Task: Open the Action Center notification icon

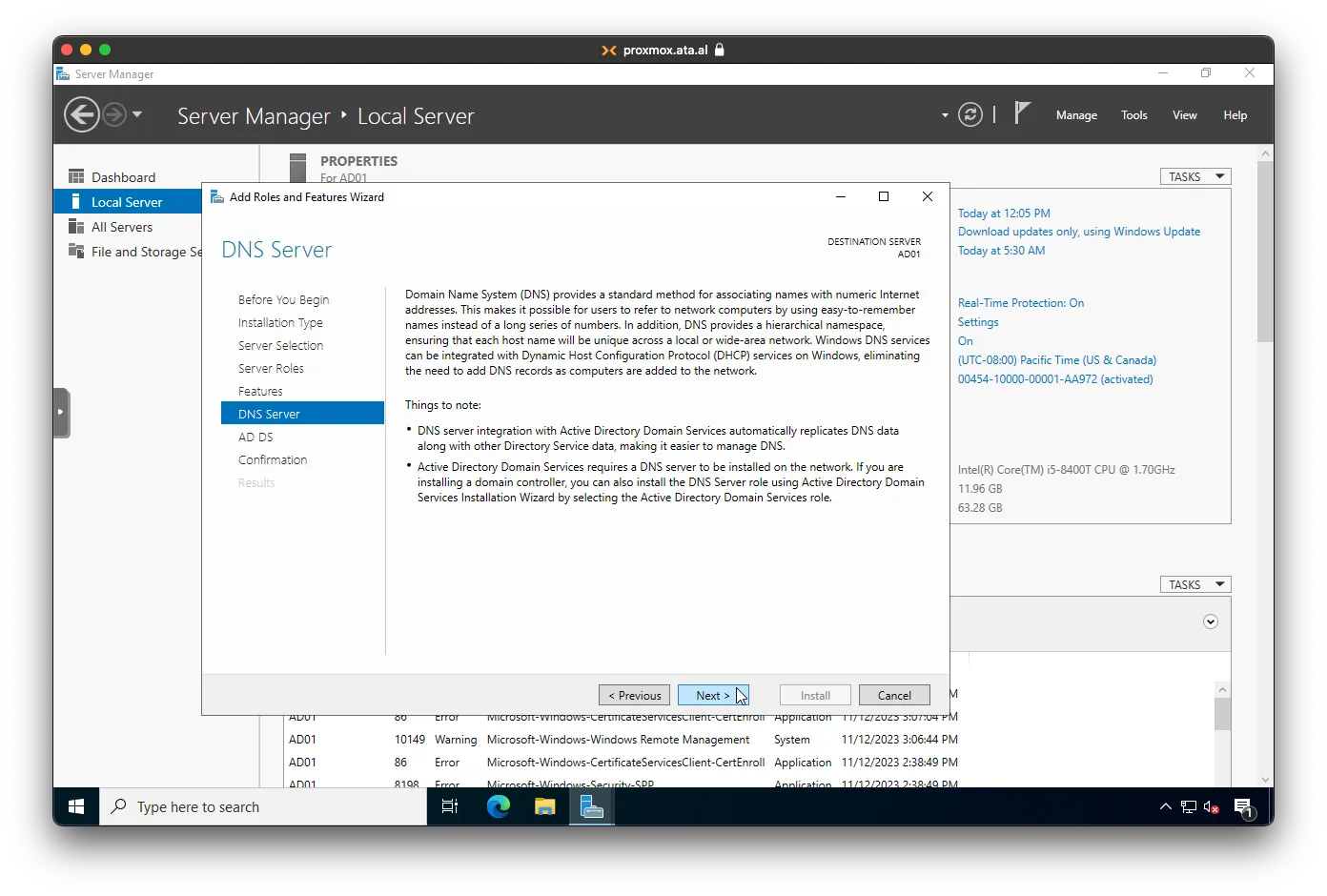Action: (x=1243, y=807)
